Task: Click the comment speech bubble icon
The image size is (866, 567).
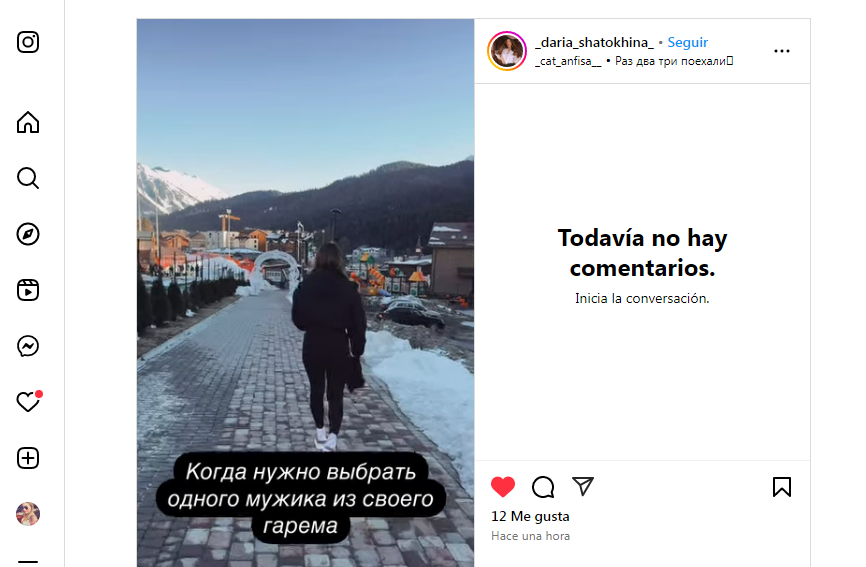Action: click(543, 487)
